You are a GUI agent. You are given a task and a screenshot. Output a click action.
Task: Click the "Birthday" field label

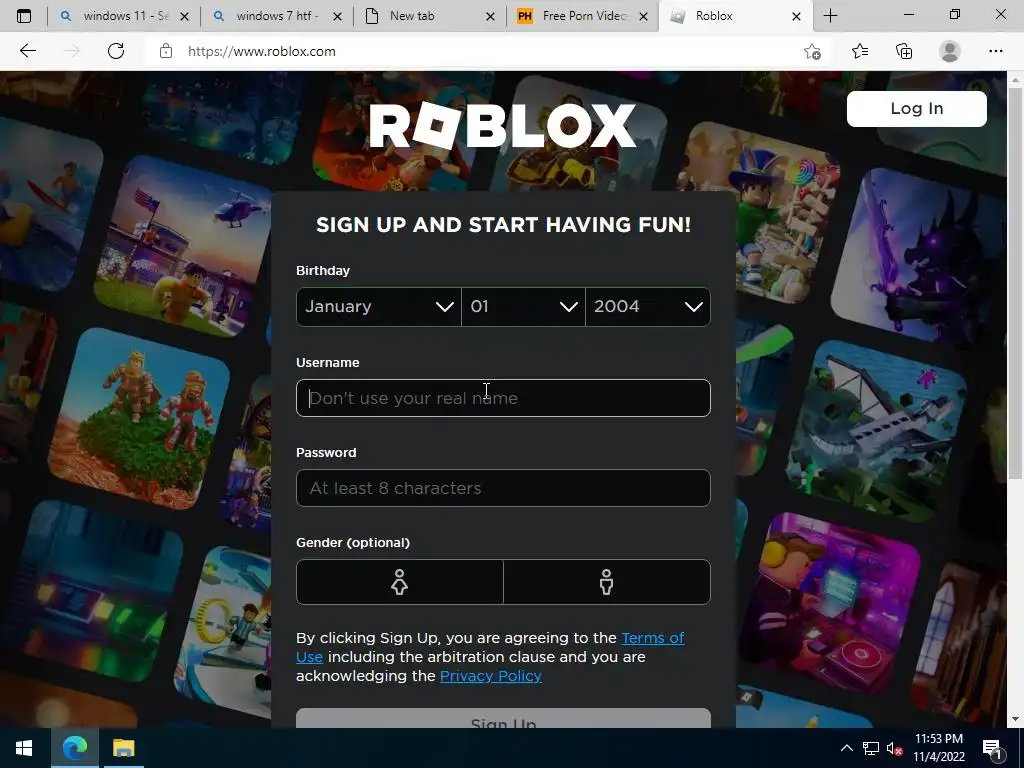pos(323,270)
